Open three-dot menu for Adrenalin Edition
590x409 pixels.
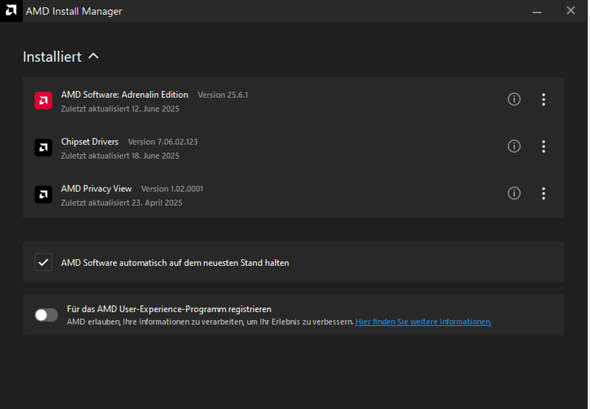click(x=543, y=99)
